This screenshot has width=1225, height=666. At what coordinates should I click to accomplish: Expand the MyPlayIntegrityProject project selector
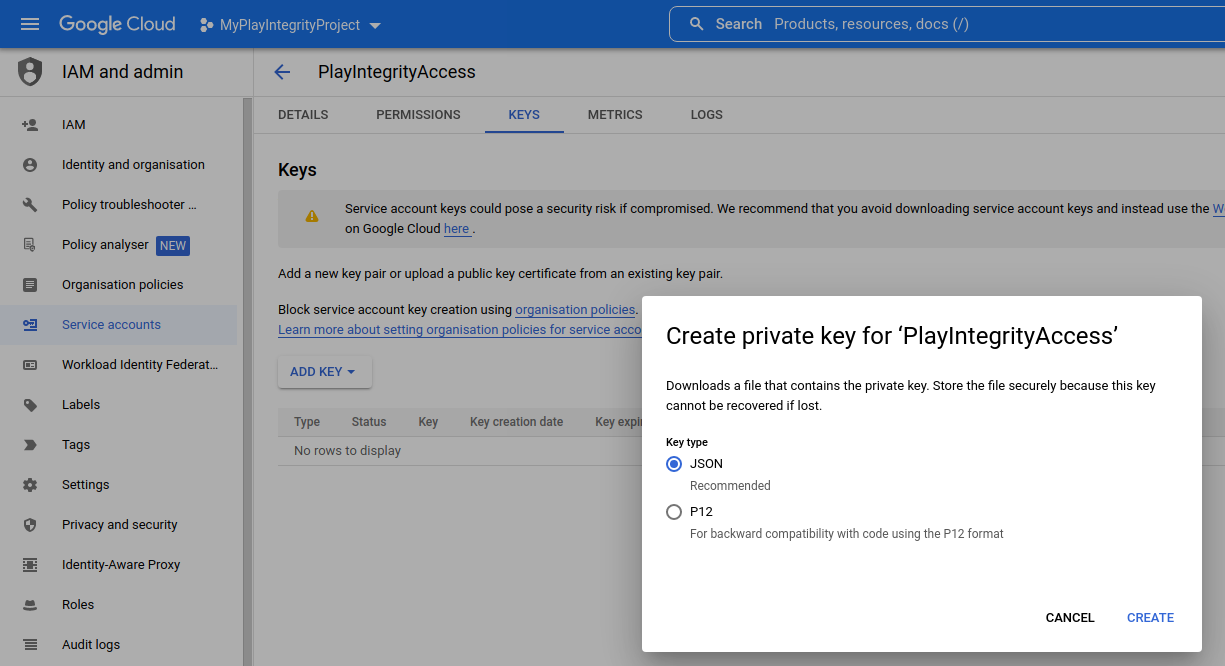coord(290,24)
